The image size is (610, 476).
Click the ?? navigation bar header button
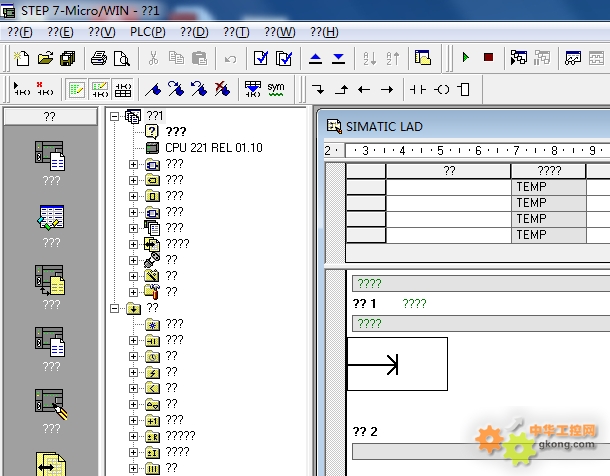tap(50, 117)
